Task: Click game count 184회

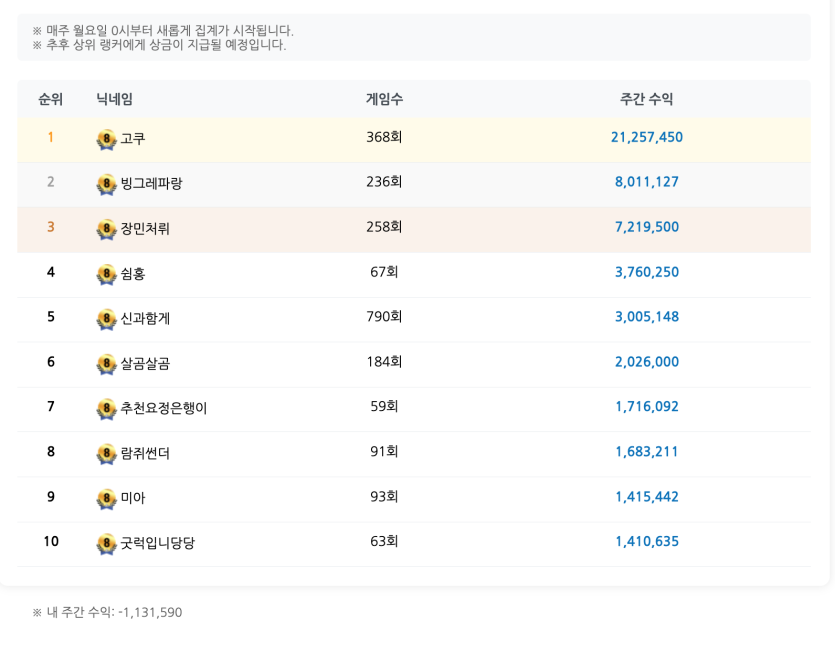Action: point(384,362)
